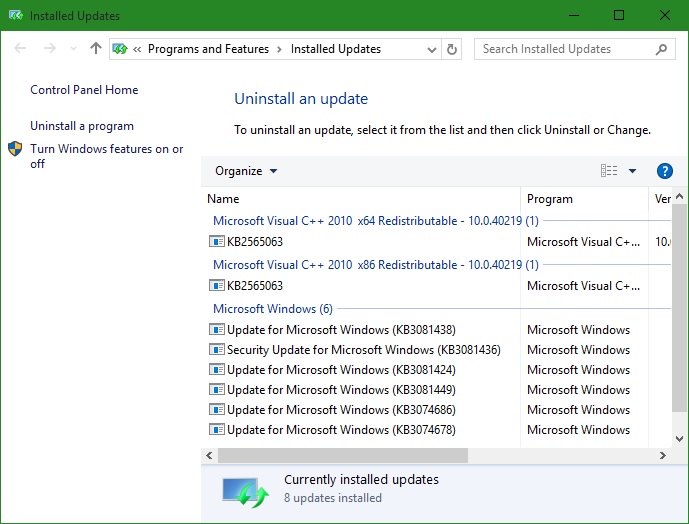
Task: Collapse the Visual C++ 2010 x86 group
Action: (x=376, y=265)
